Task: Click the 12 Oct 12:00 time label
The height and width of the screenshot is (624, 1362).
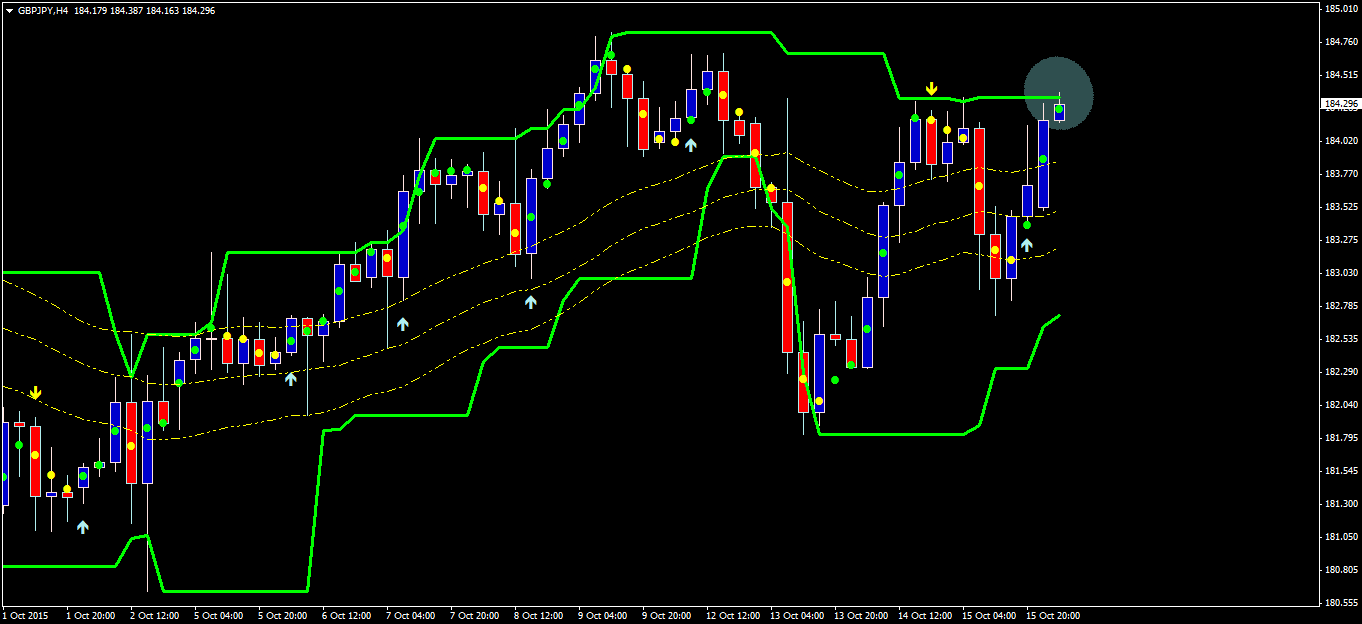Action: [733, 616]
